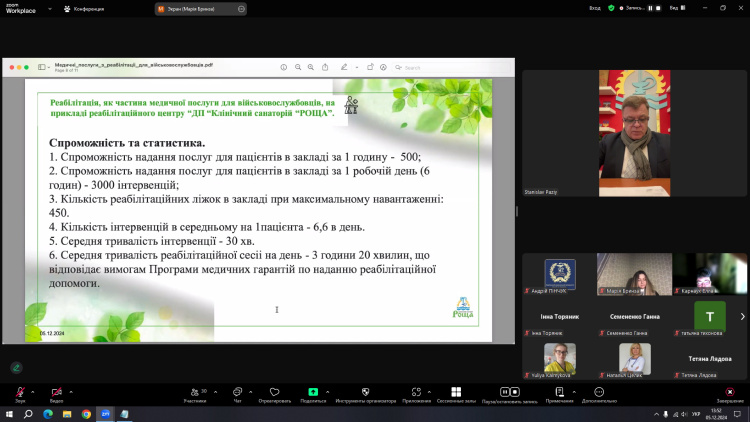Switch the УКР keyboard language indicator
The height and width of the screenshot is (422, 750).
(x=696, y=414)
